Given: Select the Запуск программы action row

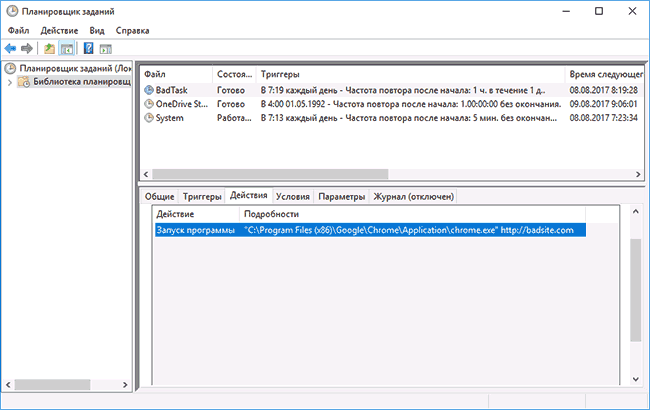Looking at the screenshot, I should point(196,230).
